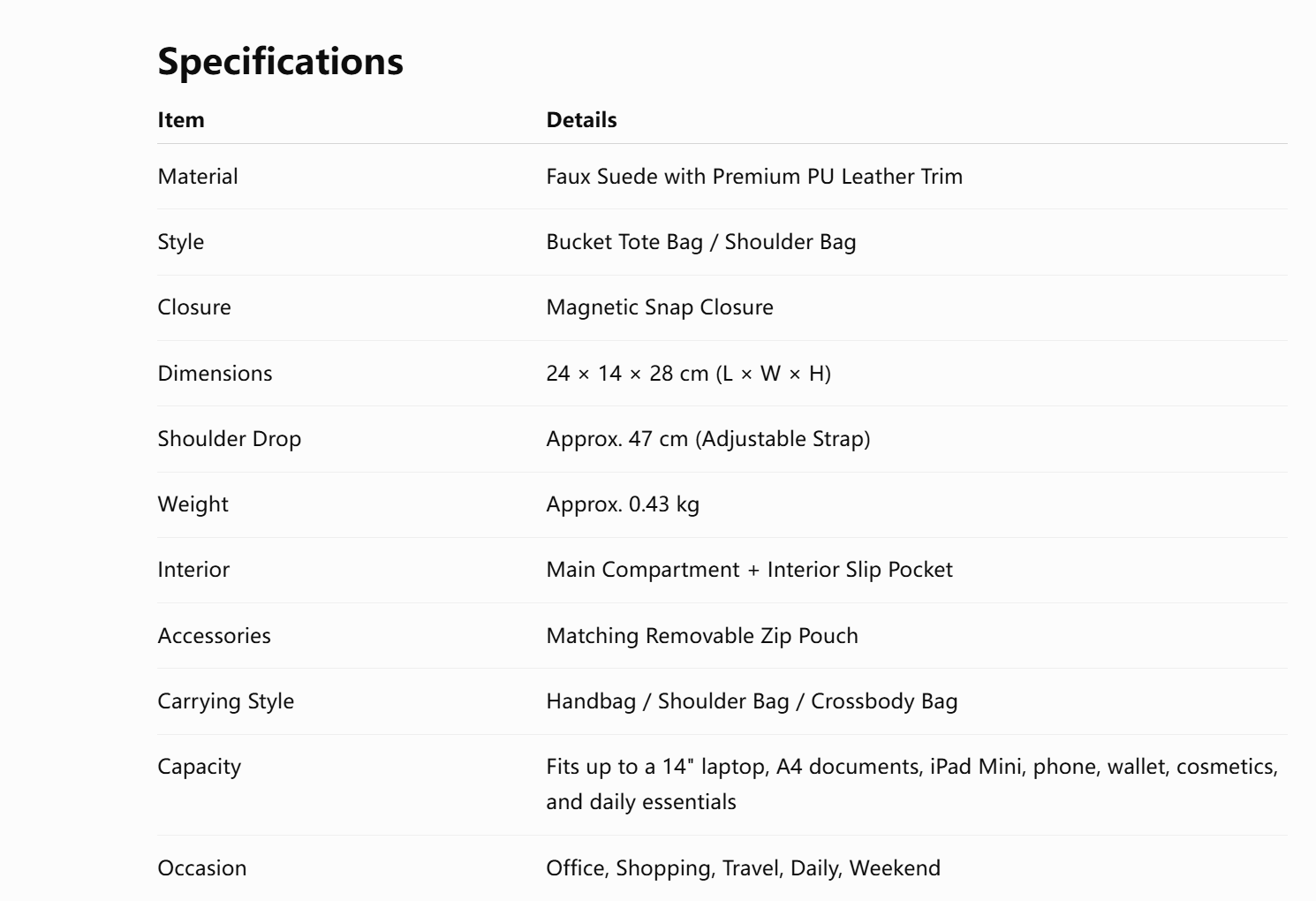Select Bucket Tote Bag / Shoulder Bag text
1316x901 pixels.
click(701, 242)
